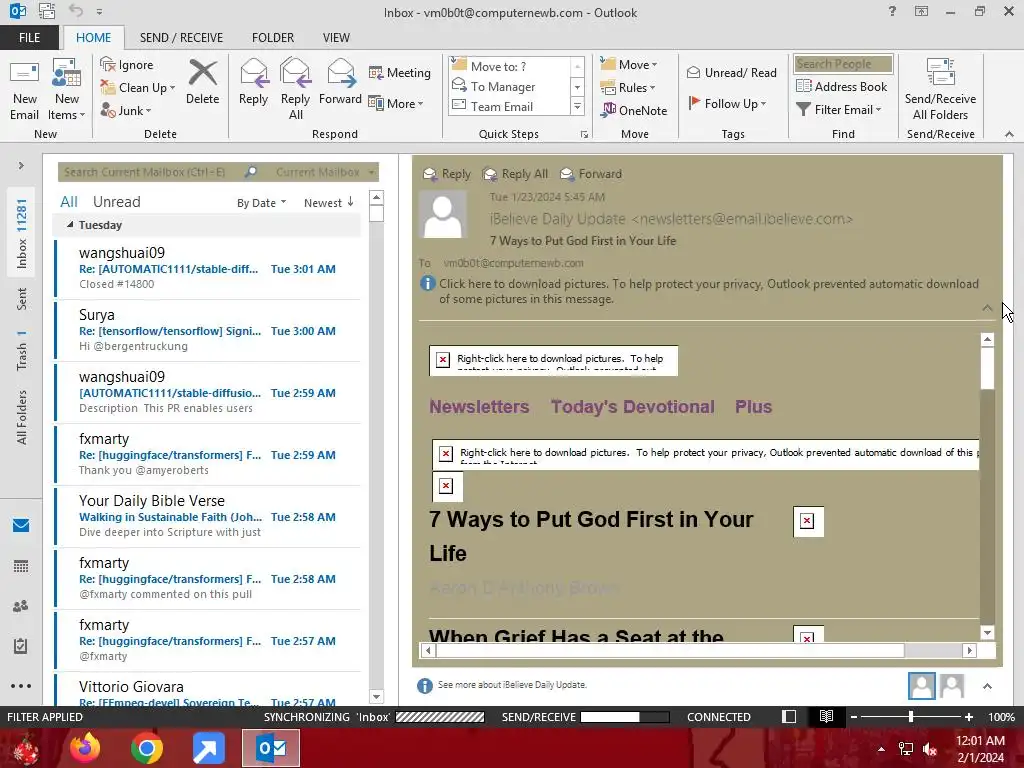
Task: Launch Google Chrome from the taskbar
Action: [x=146, y=748]
